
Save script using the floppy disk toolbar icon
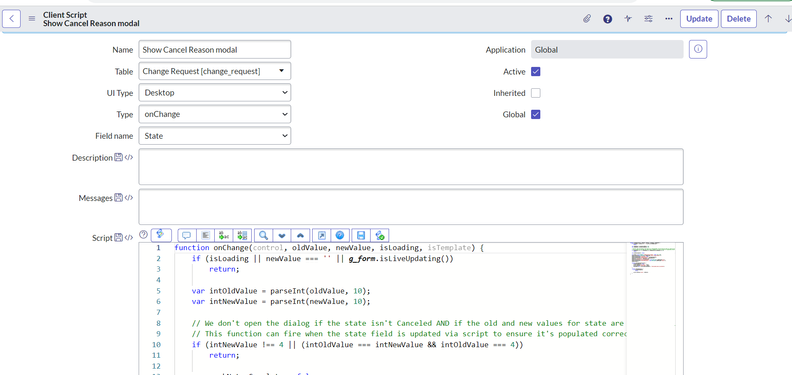(361, 236)
